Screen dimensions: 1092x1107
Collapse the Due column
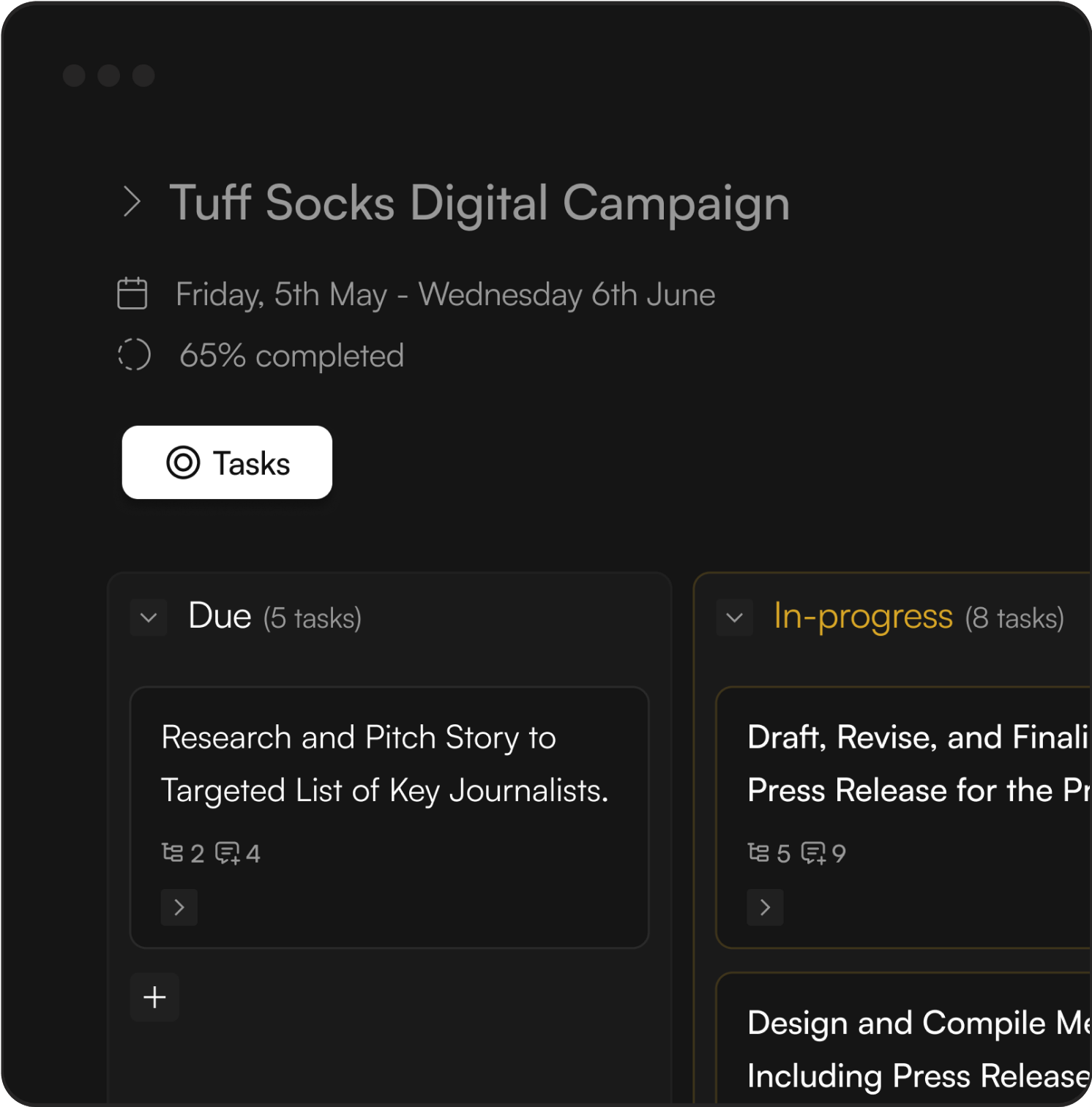tap(149, 618)
